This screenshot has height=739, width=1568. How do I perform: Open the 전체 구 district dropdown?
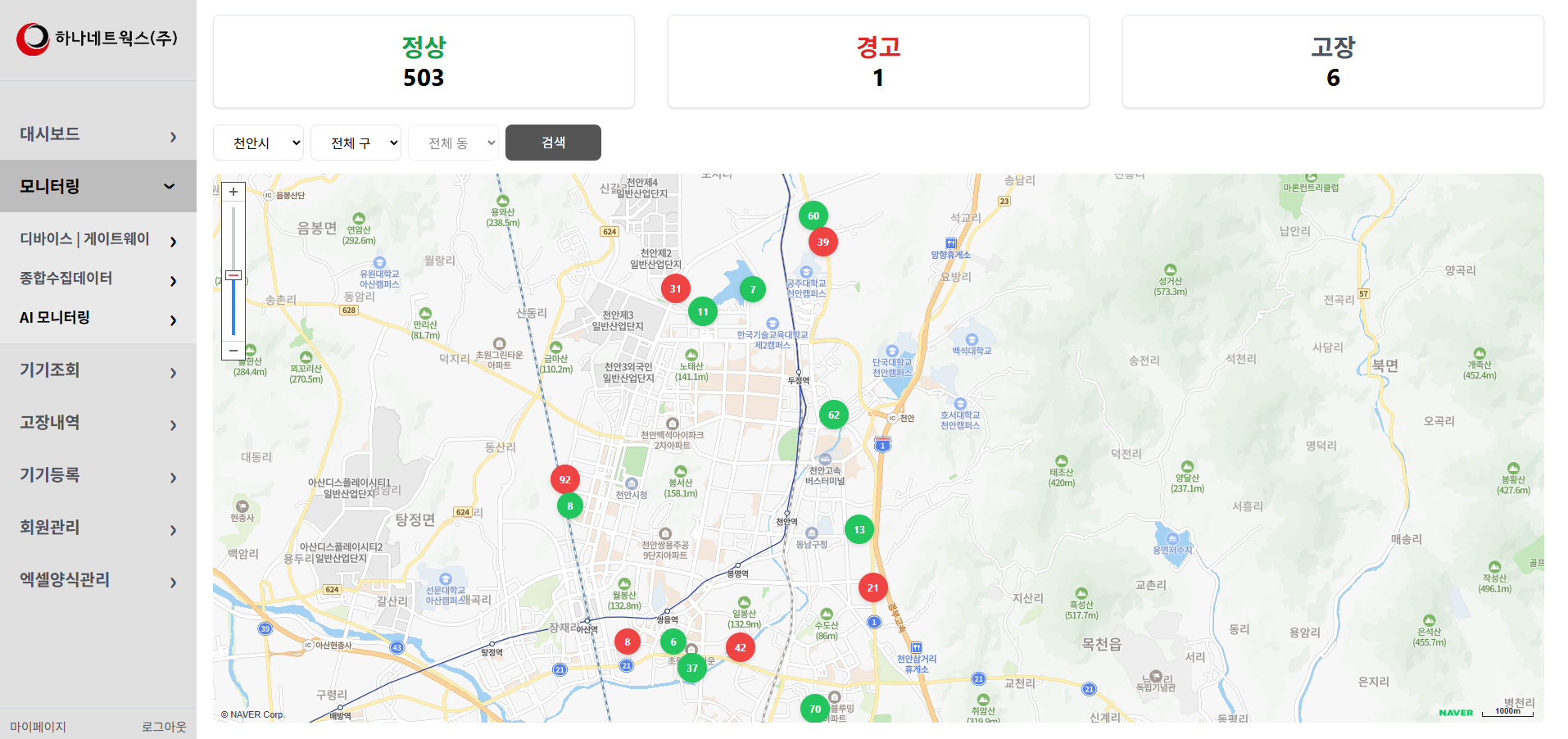(356, 143)
